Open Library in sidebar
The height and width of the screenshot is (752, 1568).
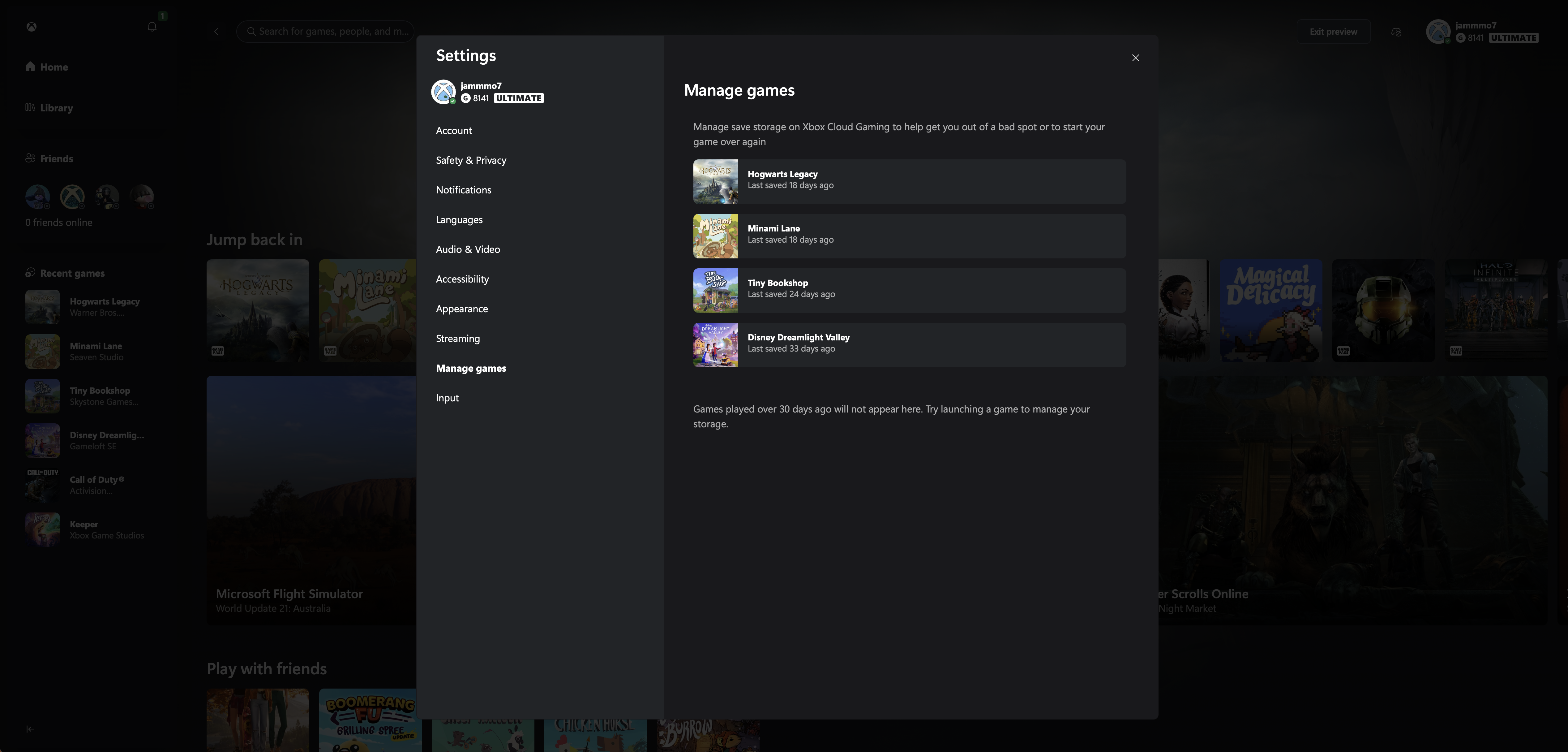click(x=49, y=108)
